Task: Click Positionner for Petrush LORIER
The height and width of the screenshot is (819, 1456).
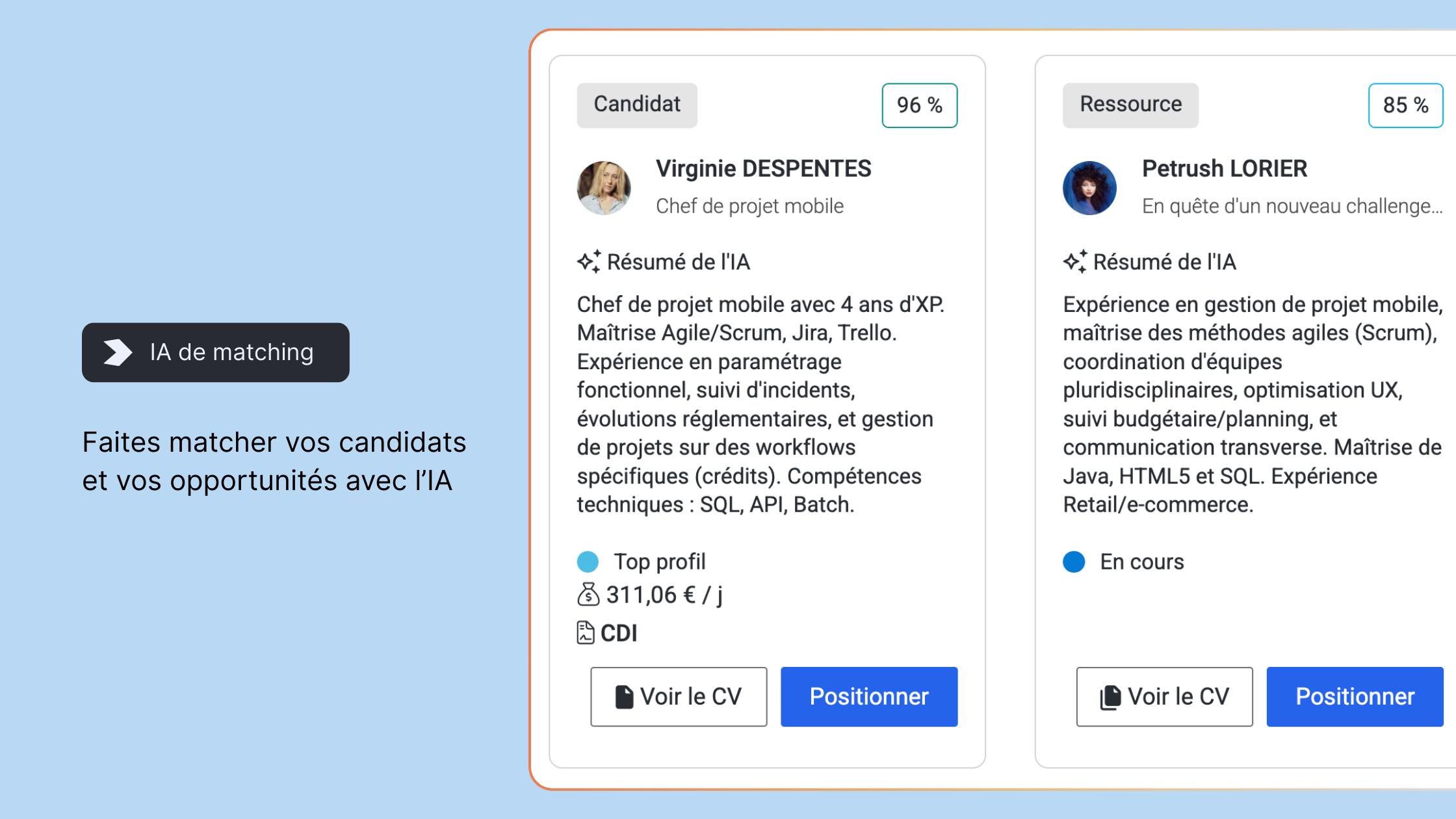Action: pos(1355,696)
